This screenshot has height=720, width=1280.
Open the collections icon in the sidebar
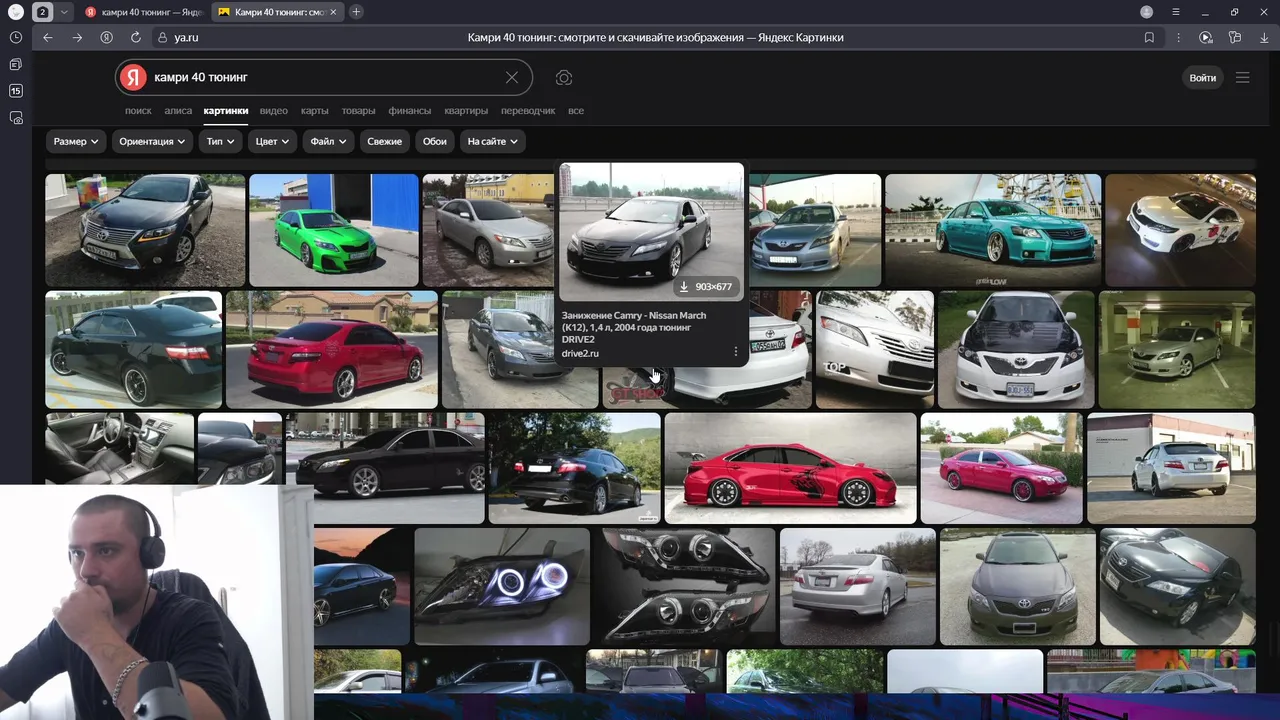(16, 64)
